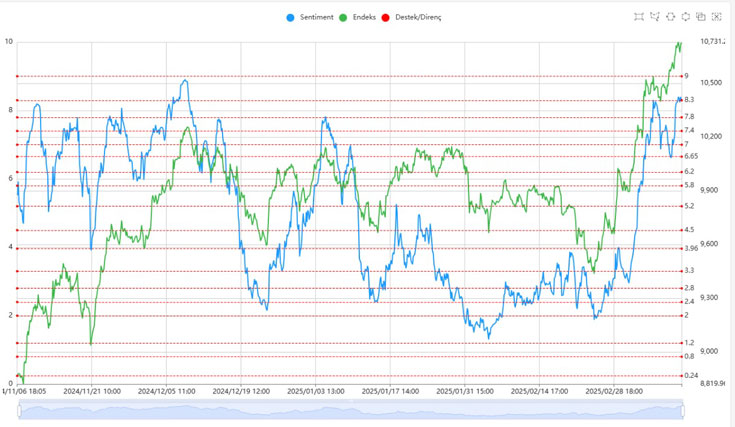Clear brush selections with the X icon
Screen dimensions: 735x427
point(716,17)
